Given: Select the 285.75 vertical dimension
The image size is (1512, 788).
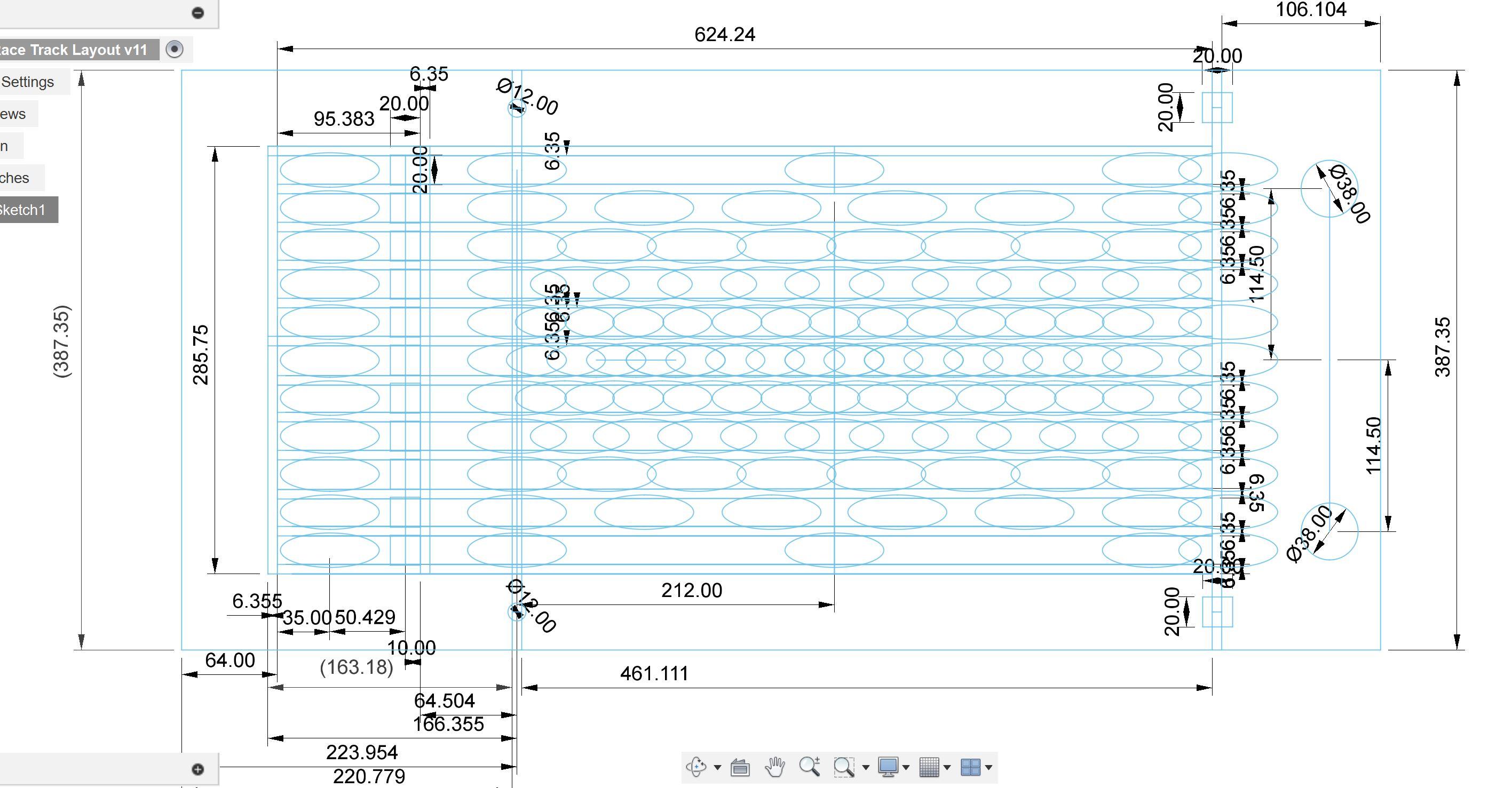Looking at the screenshot, I should tap(201, 354).
